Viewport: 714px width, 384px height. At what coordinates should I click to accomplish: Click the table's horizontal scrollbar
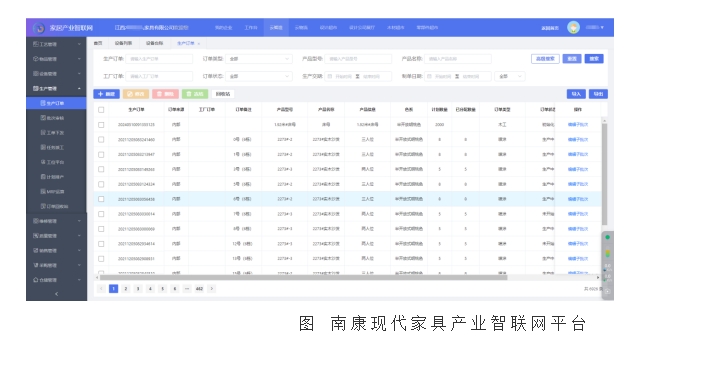click(x=303, y=277)
